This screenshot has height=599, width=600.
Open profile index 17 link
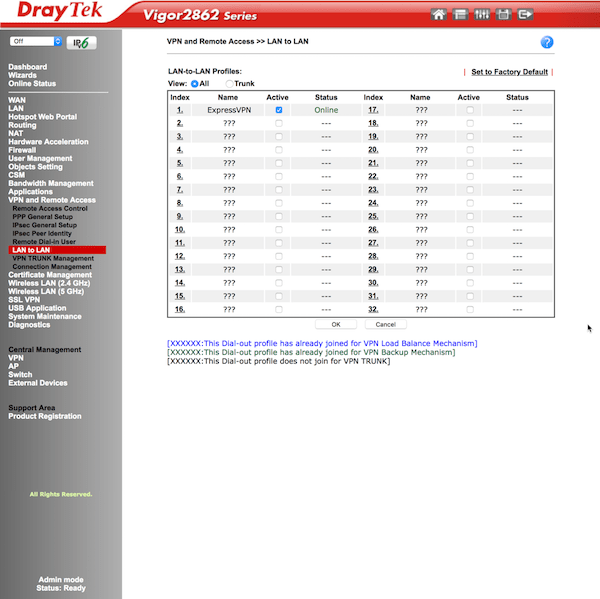(373, 110)
